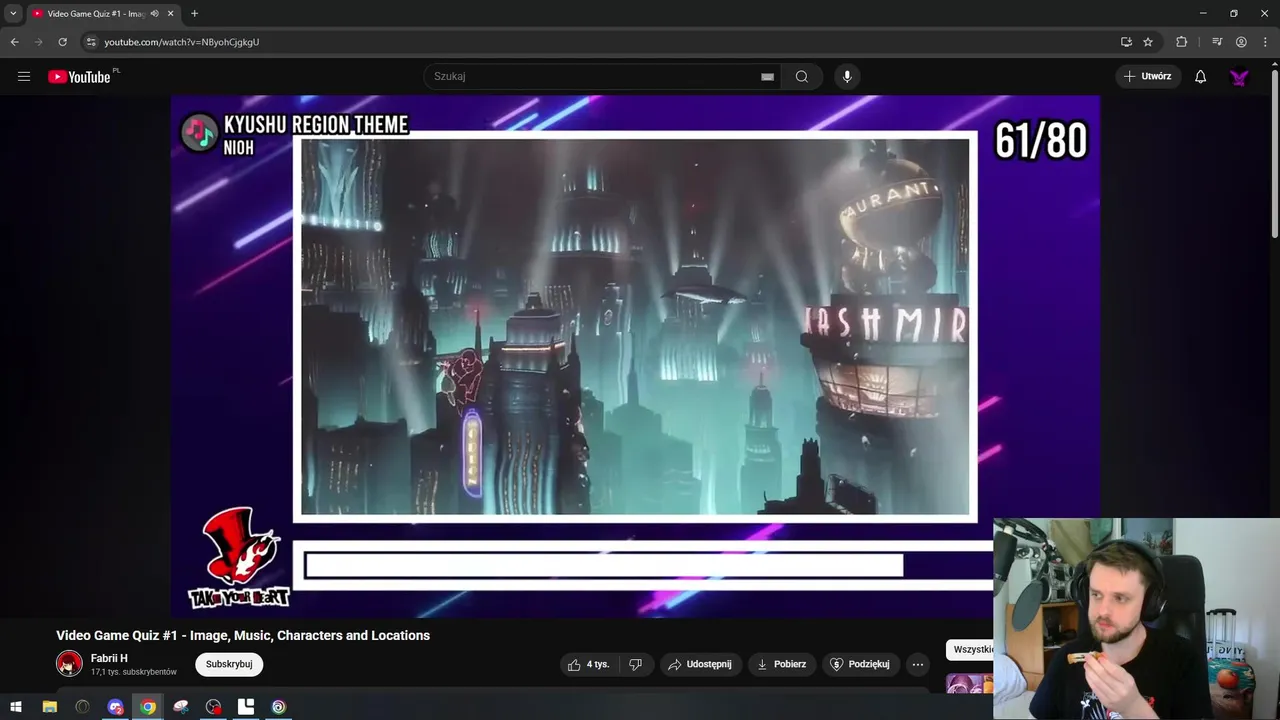This screenshot has height=720, width=1280.
Task: Open the YouTube hamburger guide menu
Action: [x=24, y=77]
